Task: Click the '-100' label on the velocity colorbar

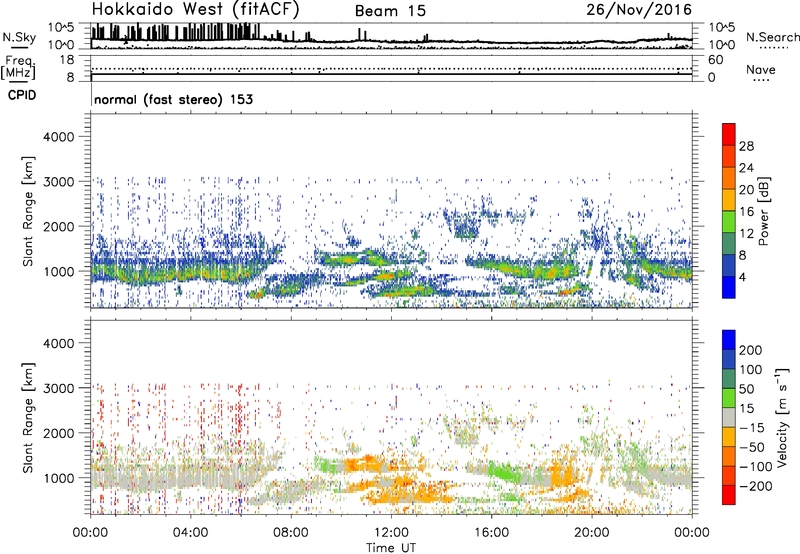Action: pos(755,467)
